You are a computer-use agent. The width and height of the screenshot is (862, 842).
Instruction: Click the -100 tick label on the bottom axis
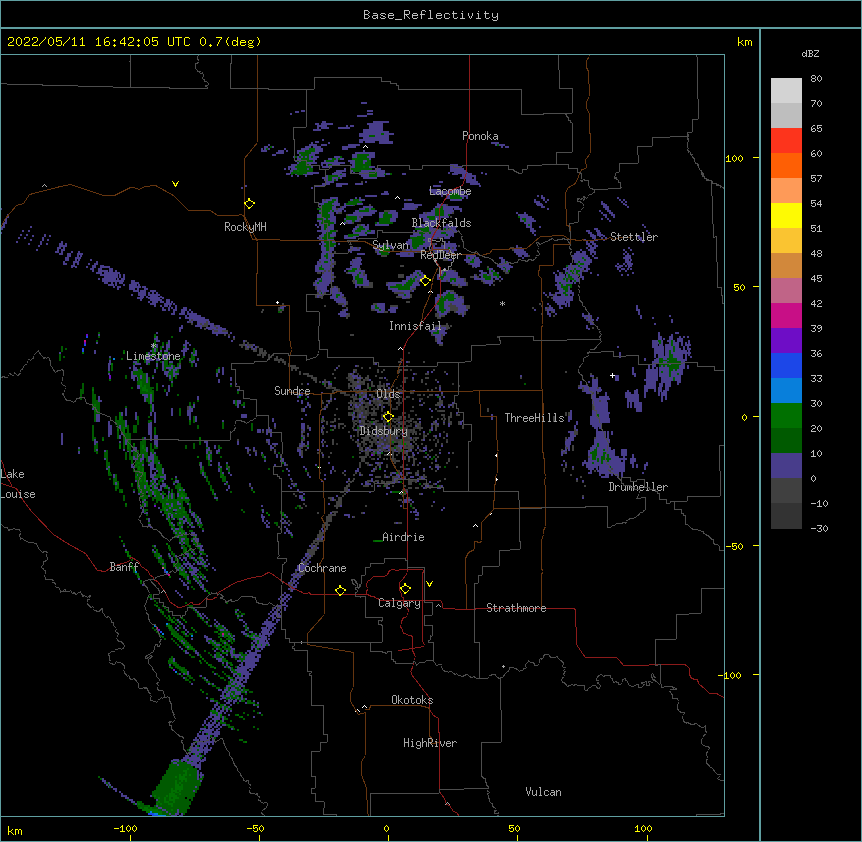[x=125, y=828]
